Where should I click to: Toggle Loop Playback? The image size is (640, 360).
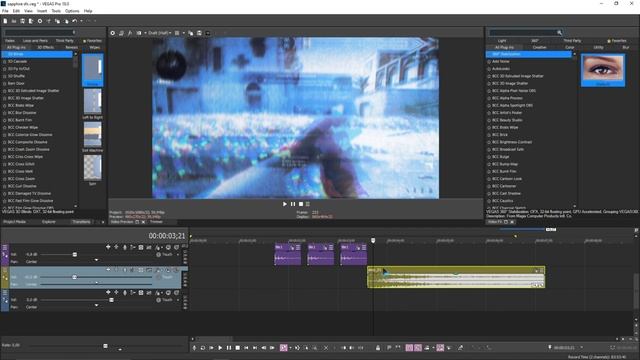(203, 348)
